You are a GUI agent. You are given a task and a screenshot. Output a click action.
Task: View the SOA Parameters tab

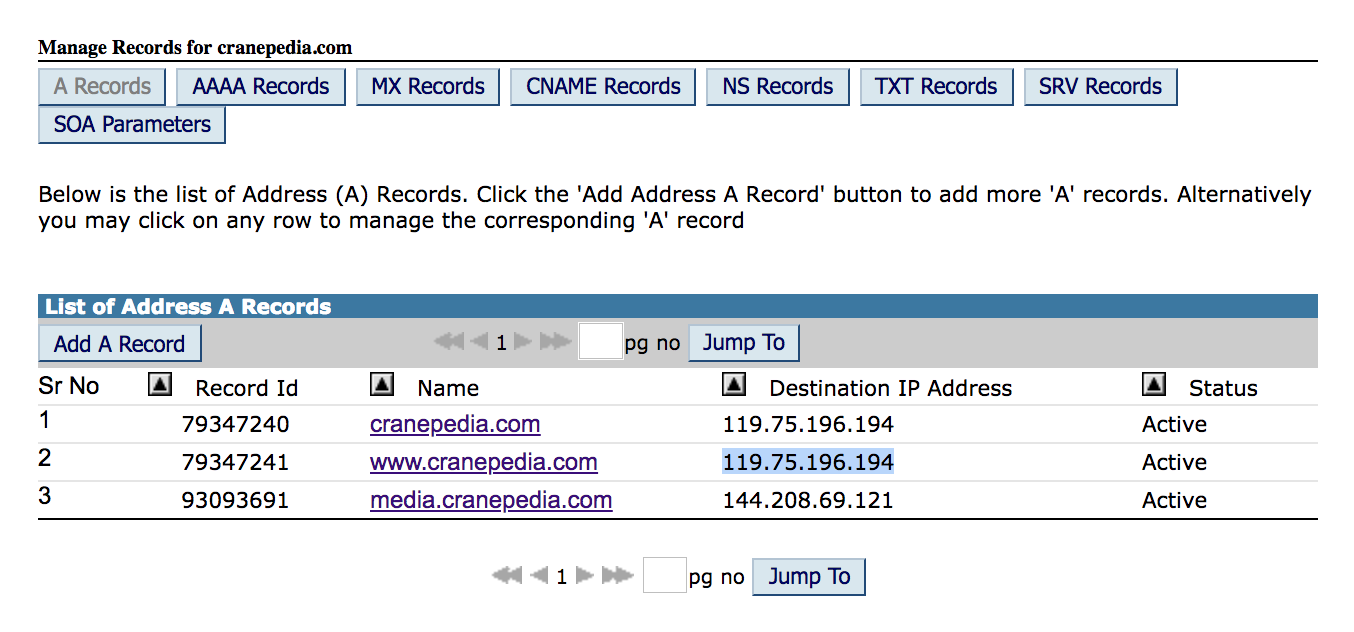[x=132, y=125]
